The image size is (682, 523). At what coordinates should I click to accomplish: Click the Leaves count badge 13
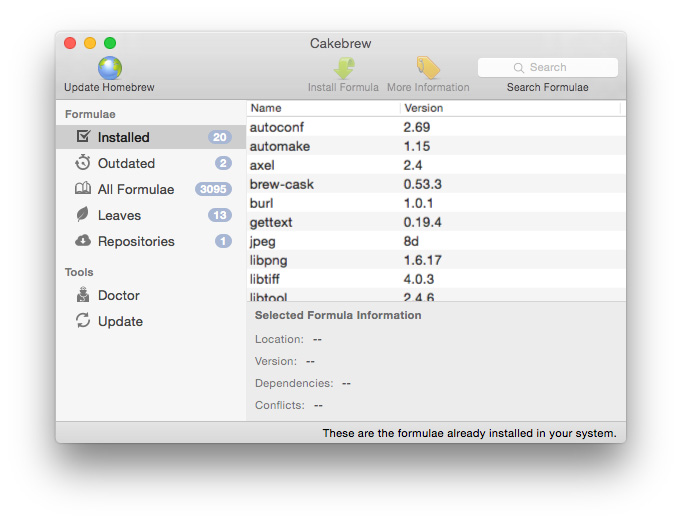pyautogui.click(x=220, y=215)
